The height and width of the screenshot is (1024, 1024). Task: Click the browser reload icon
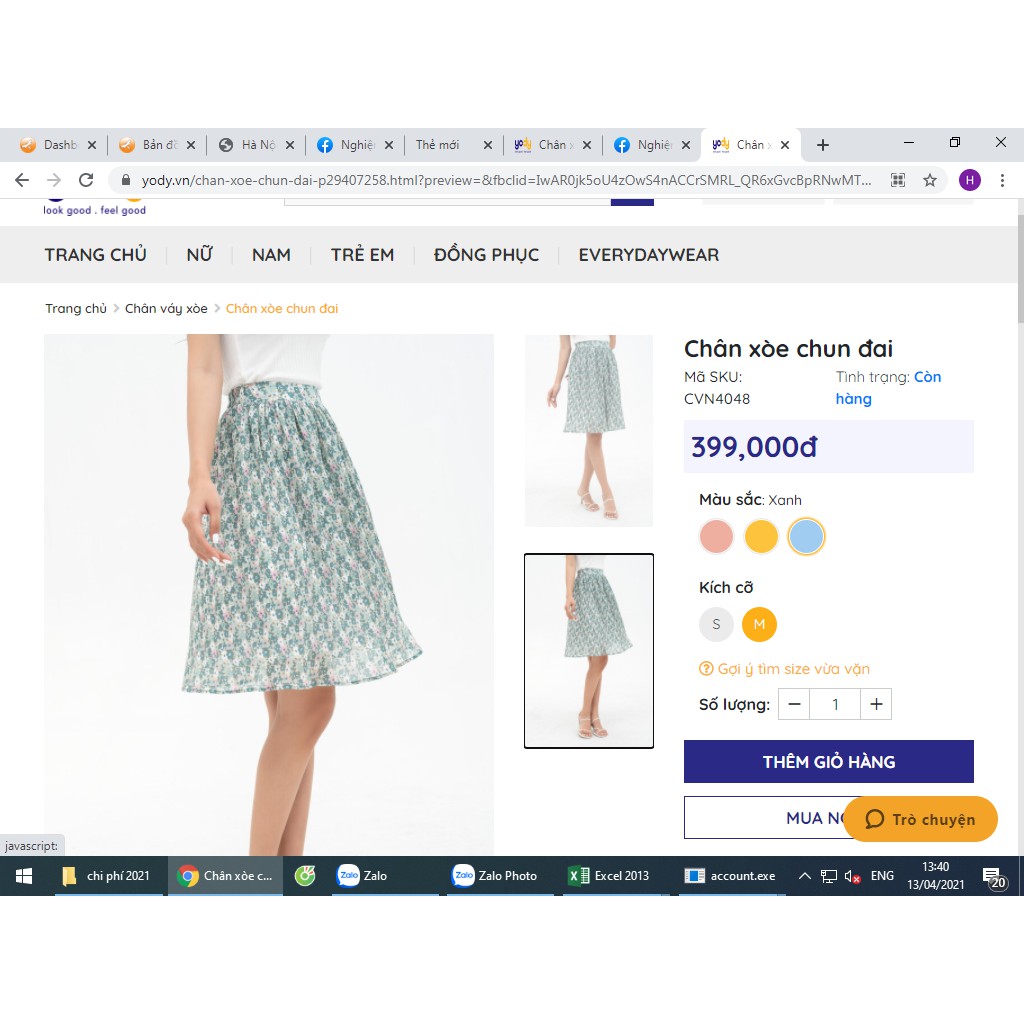coord(86,180)
